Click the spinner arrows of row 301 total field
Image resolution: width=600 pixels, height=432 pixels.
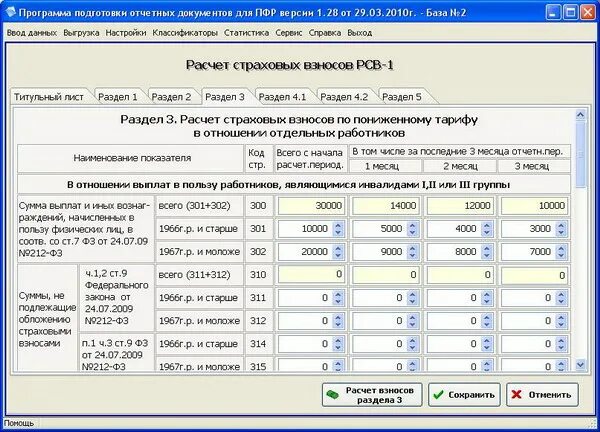point(338,229)
